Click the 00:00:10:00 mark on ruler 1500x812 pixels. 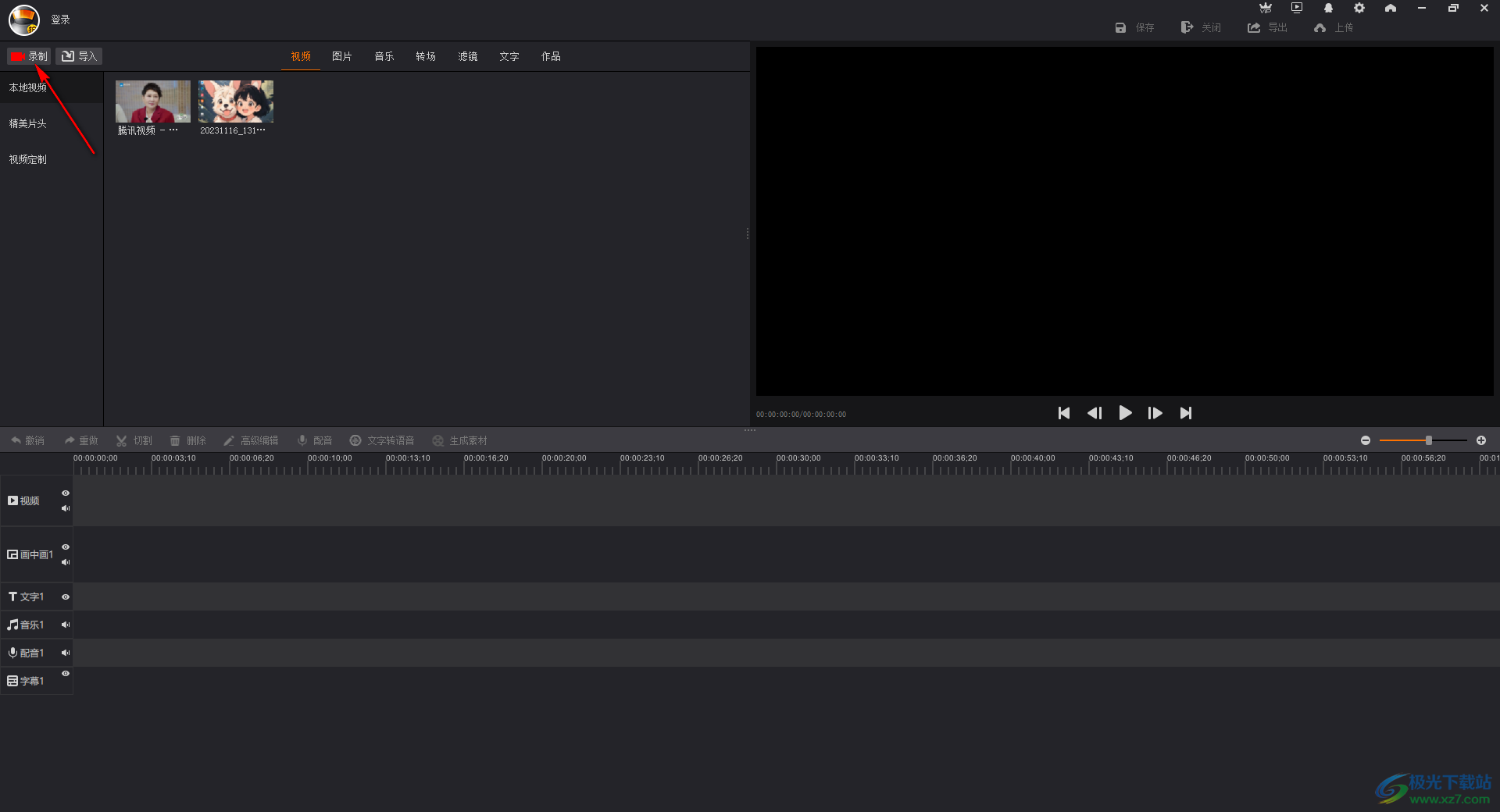(330, 458)
